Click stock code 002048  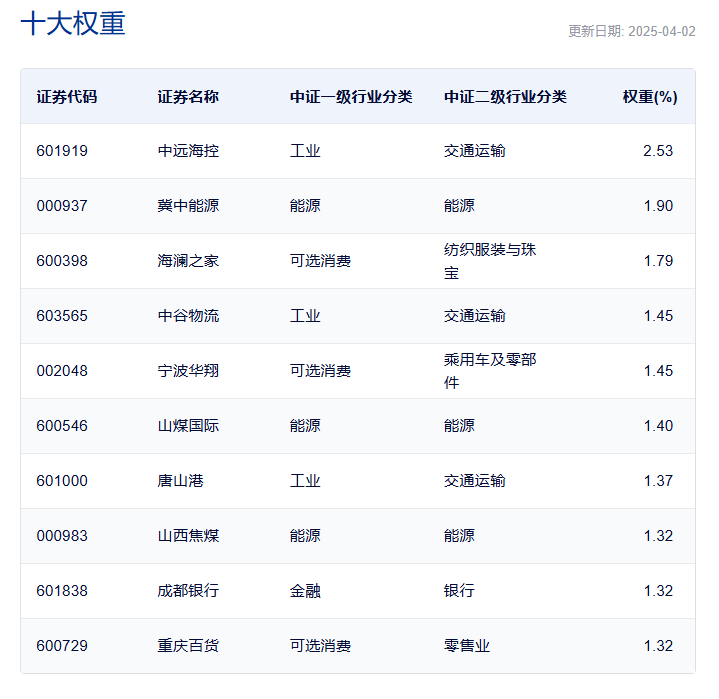(x=62, y=371)
